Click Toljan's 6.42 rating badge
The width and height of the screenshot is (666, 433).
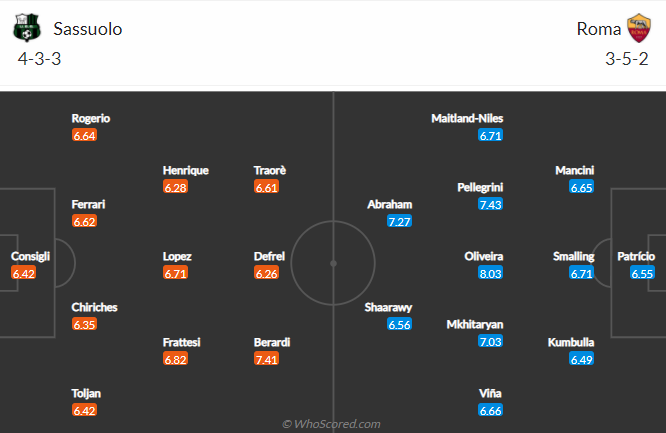click(84, 411)
